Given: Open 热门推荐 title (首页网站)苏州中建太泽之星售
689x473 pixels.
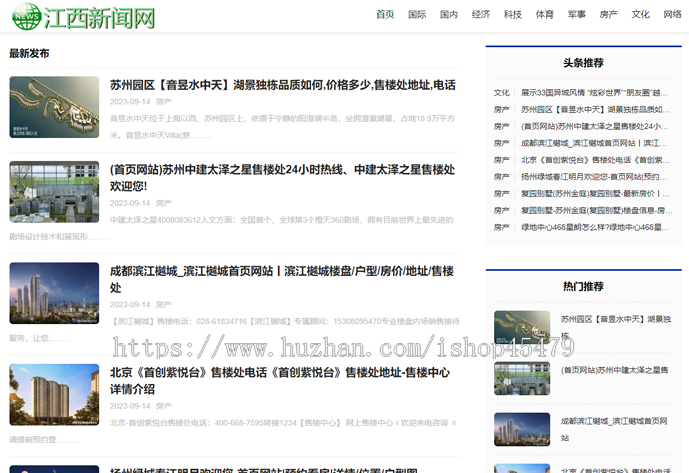Looking at the screenshot, I should (614, 370).
